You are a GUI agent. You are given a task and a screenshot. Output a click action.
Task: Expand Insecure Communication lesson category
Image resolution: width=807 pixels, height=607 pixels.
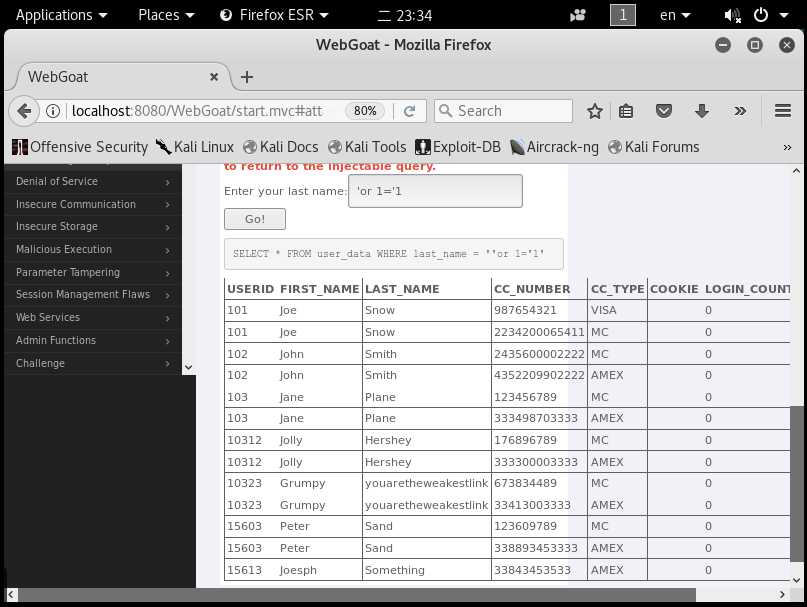coord(93,204)
